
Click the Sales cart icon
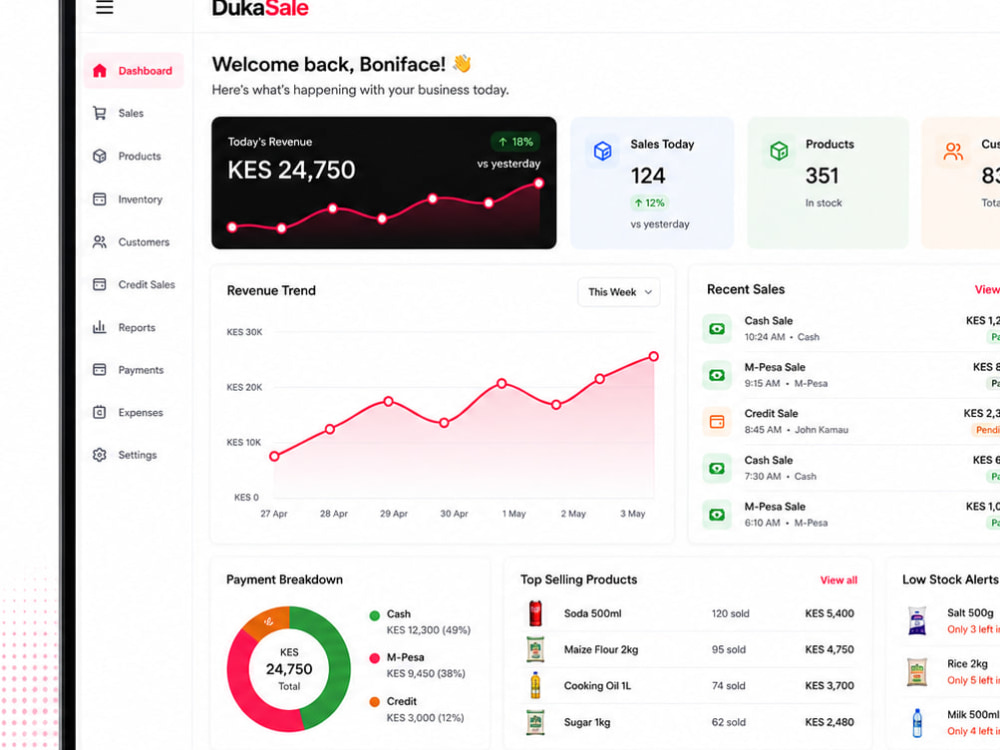(x=99, y=113)
